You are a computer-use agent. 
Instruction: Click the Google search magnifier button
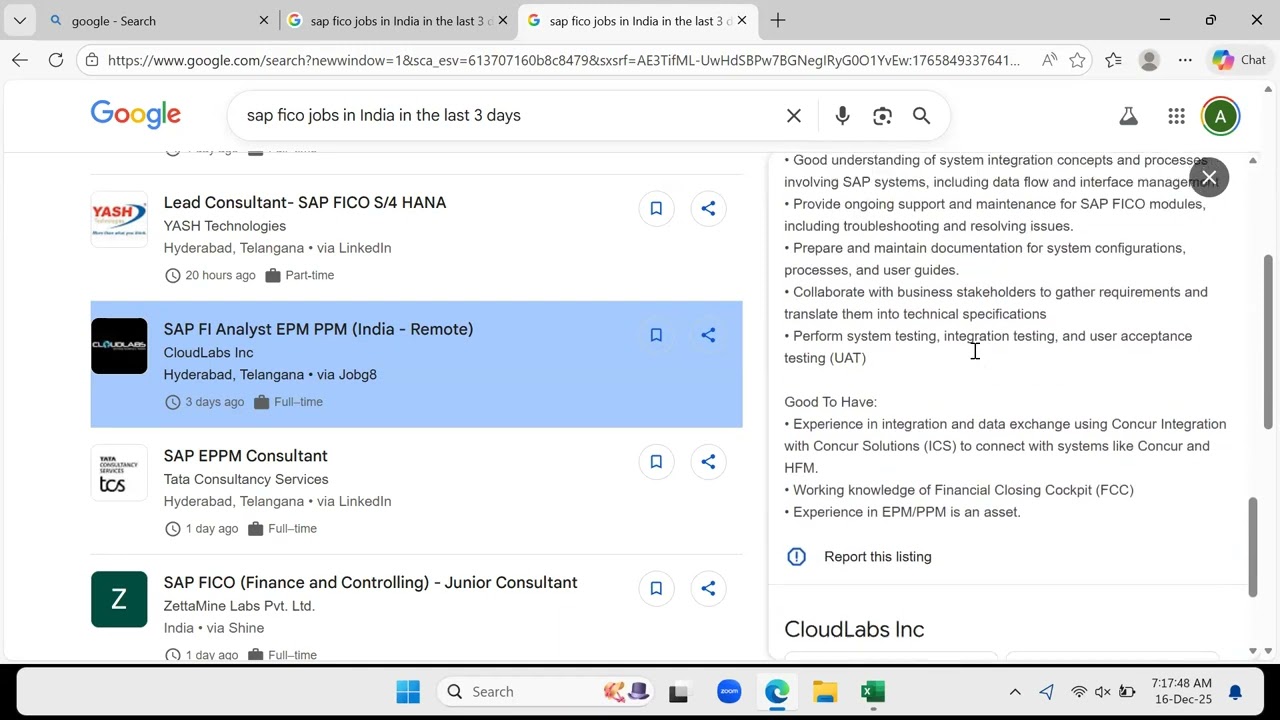[921, 116]
